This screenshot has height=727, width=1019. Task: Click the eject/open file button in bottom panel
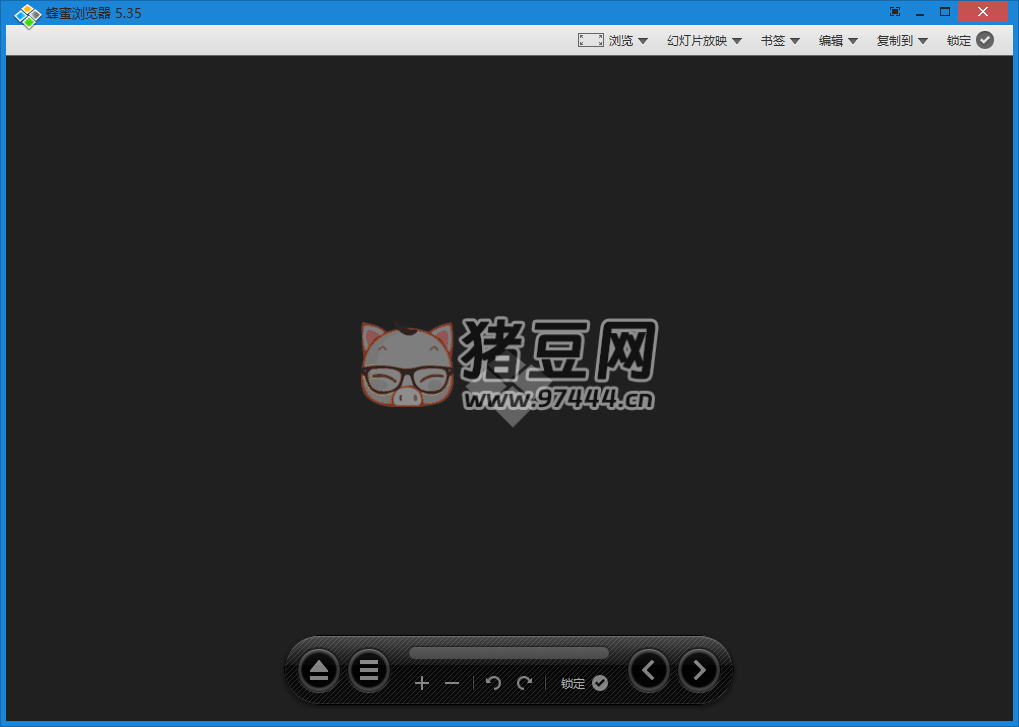click(x=319, y=670)
